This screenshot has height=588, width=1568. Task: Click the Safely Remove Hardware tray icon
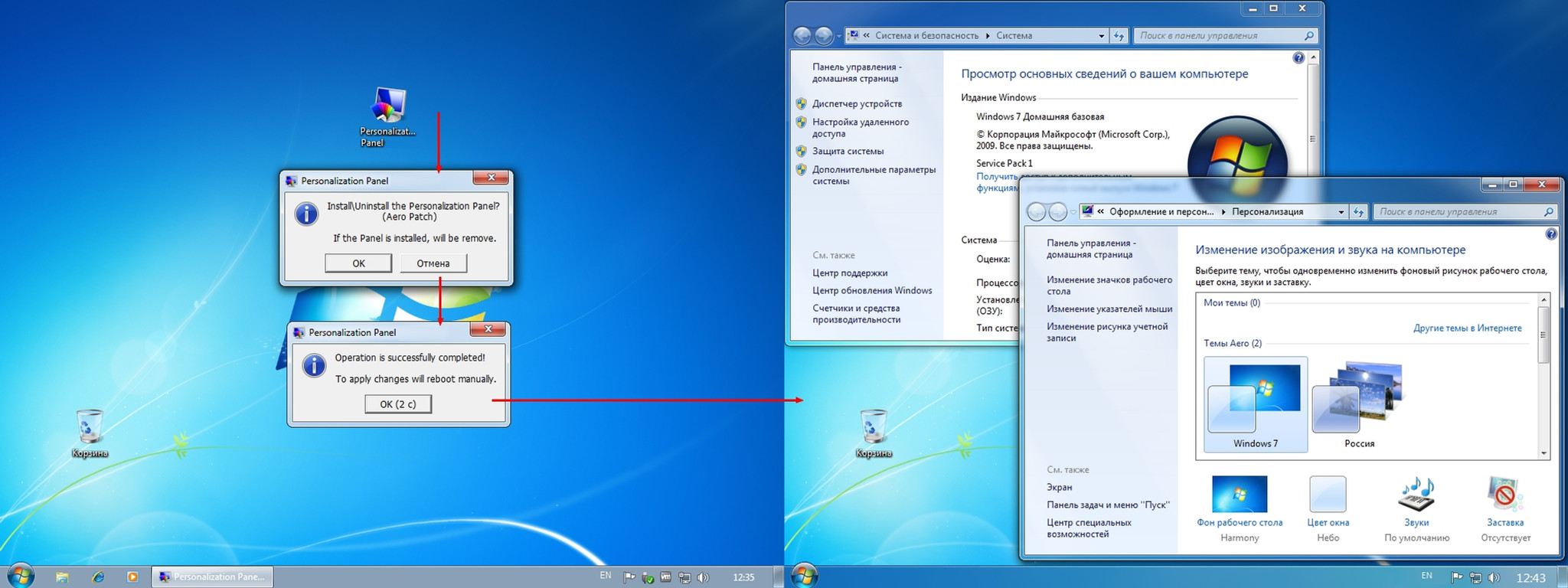click(x=648, y=577)
